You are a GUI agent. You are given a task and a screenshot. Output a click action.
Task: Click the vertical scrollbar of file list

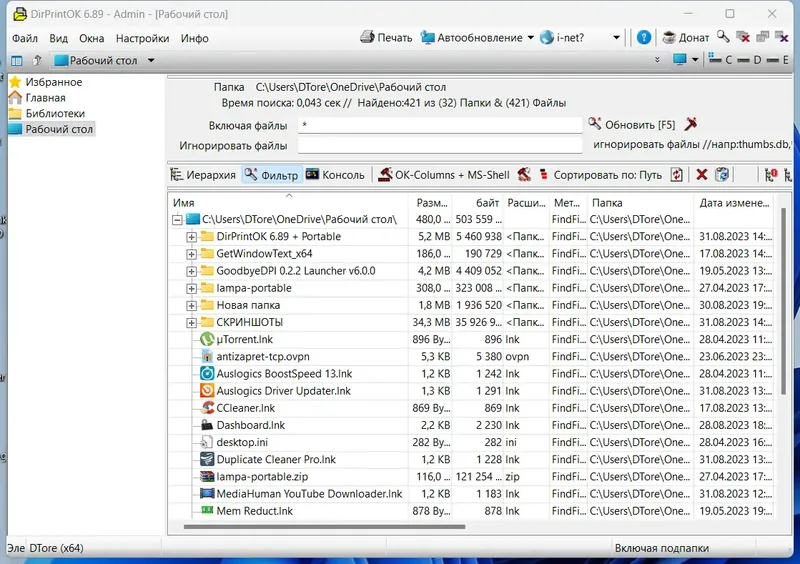783,301
